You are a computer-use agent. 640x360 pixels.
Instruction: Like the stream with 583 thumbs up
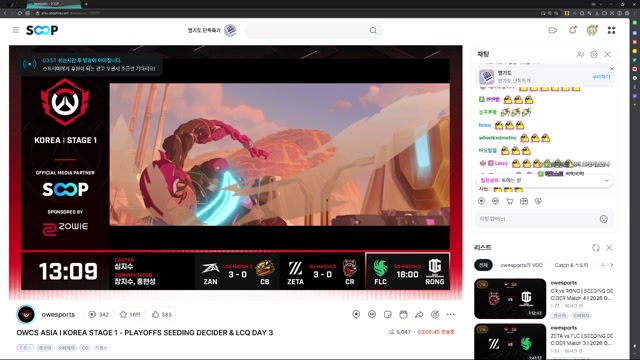tap(162, 314)
